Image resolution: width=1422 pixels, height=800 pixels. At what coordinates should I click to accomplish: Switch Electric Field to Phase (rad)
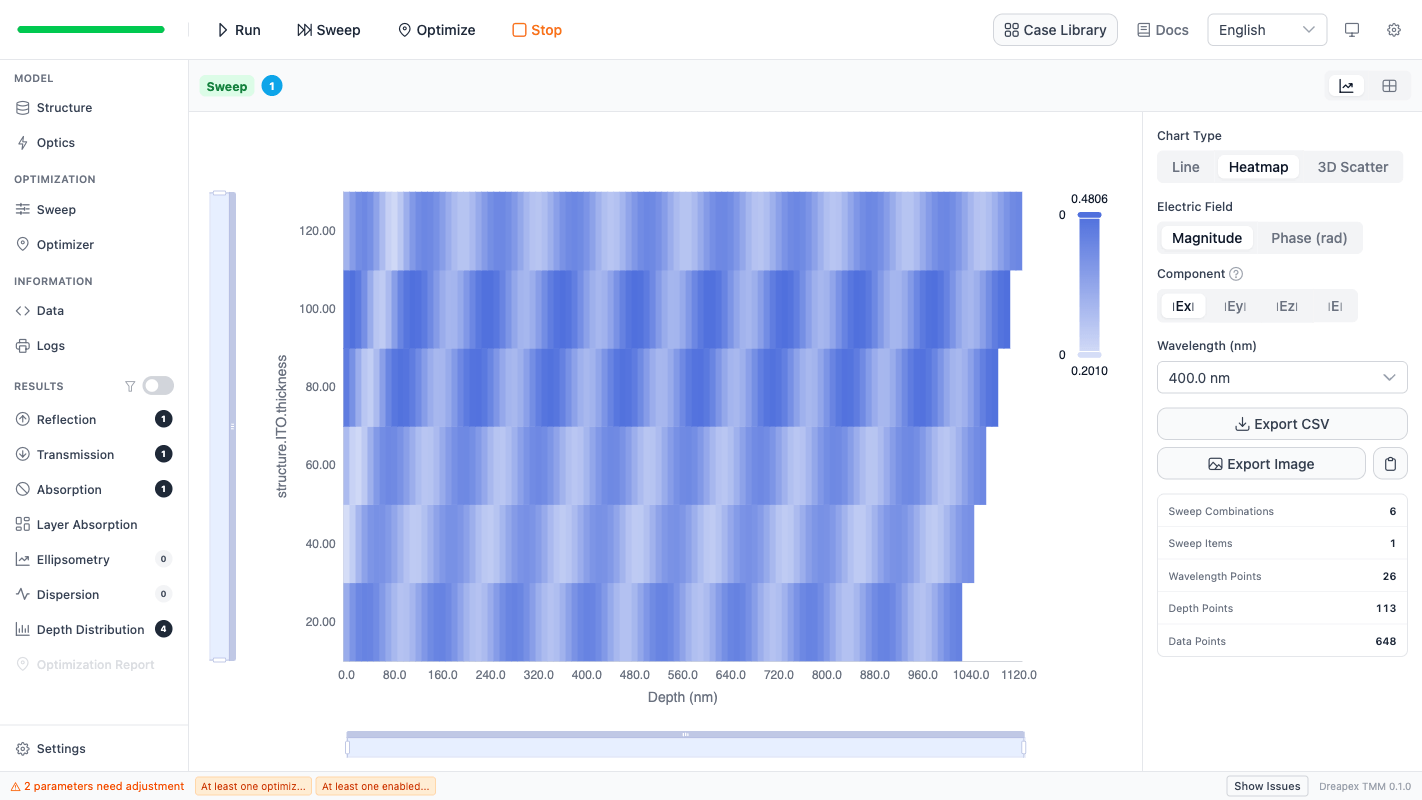[1309, 237]
